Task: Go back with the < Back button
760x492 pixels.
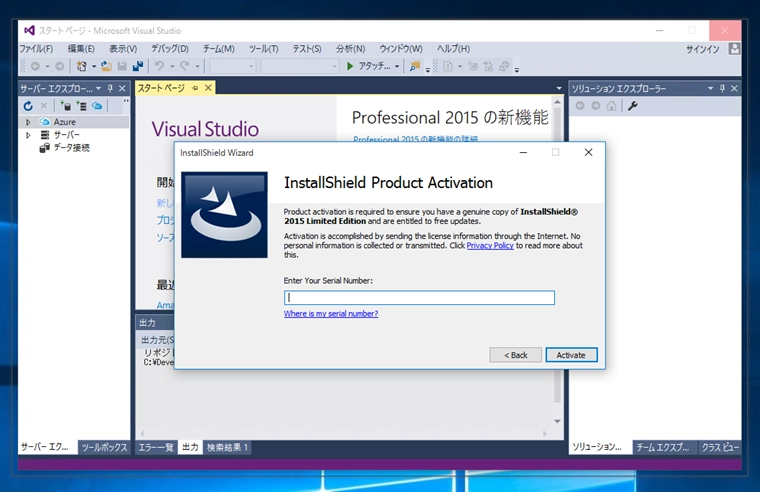Action: coord(515,355)
